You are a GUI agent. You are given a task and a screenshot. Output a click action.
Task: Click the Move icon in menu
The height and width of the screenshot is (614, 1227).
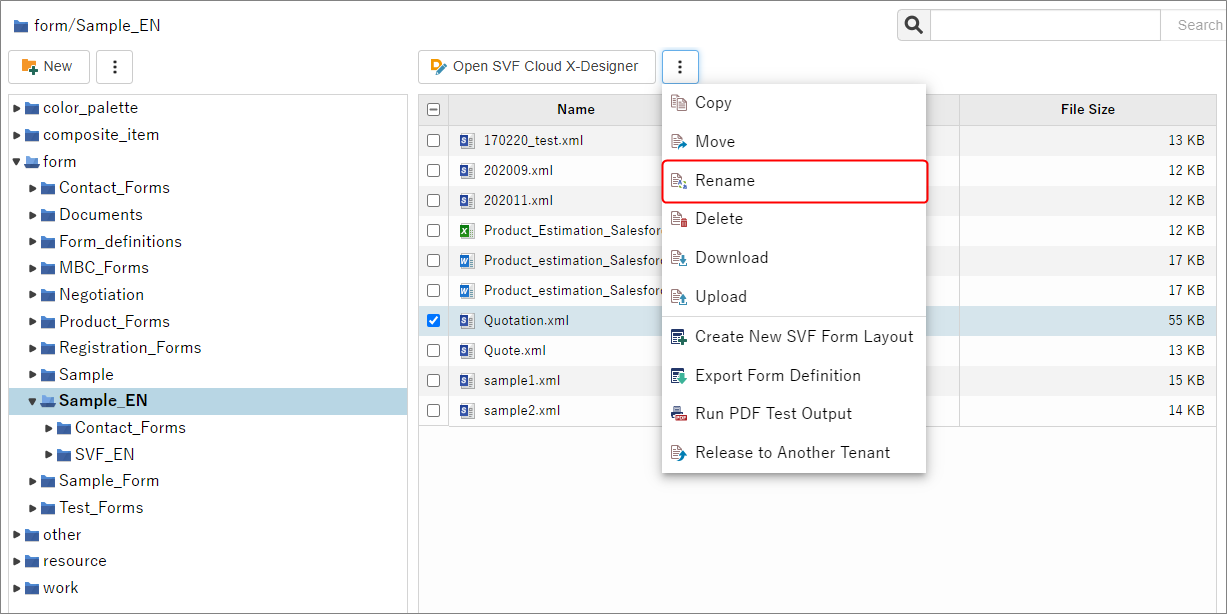coord(679,142)
